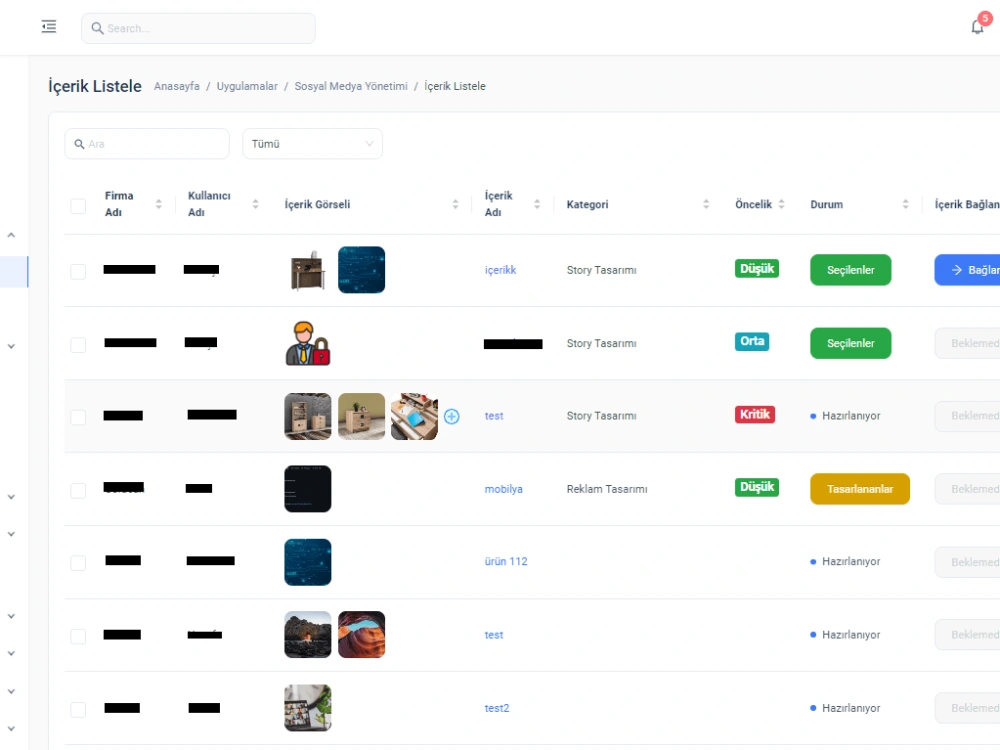Sort by Kullanıcı Adı column arrows

point(255,204)
